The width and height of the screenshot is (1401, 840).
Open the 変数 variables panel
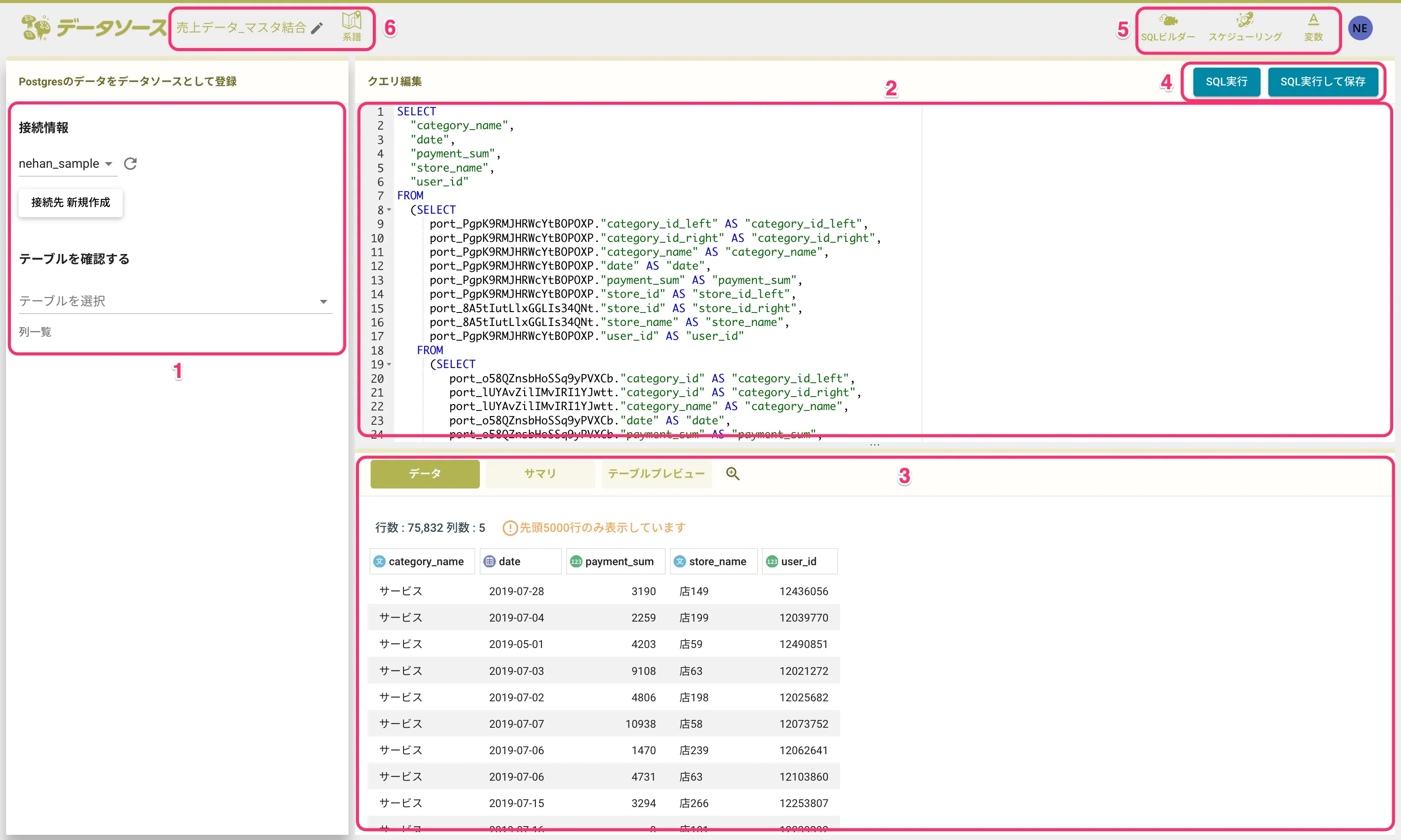click(x=1313, y=28)
